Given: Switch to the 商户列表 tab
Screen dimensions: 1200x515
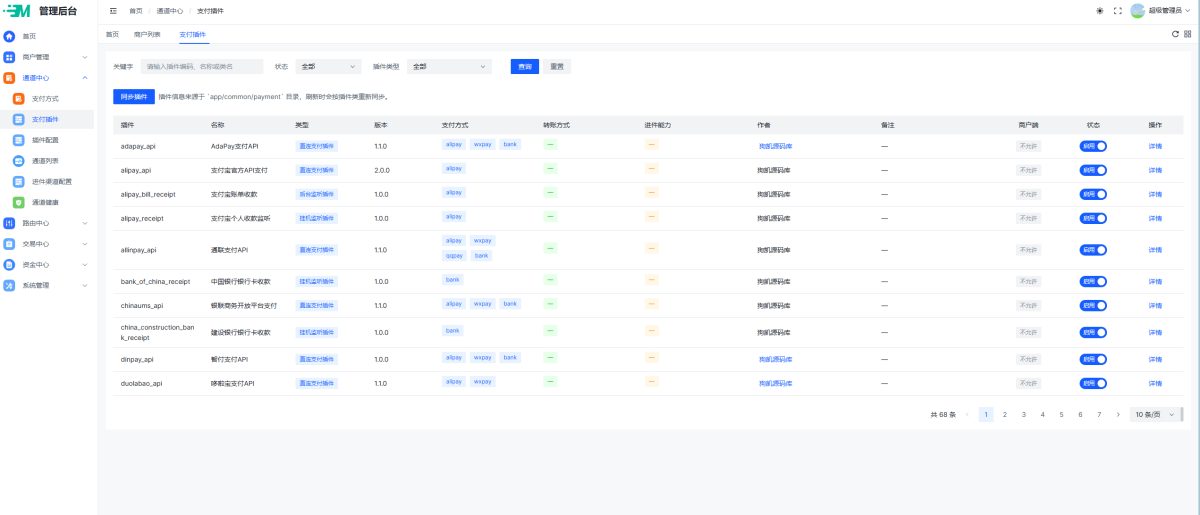Looking at the screenshot, I should click(147, 34).
